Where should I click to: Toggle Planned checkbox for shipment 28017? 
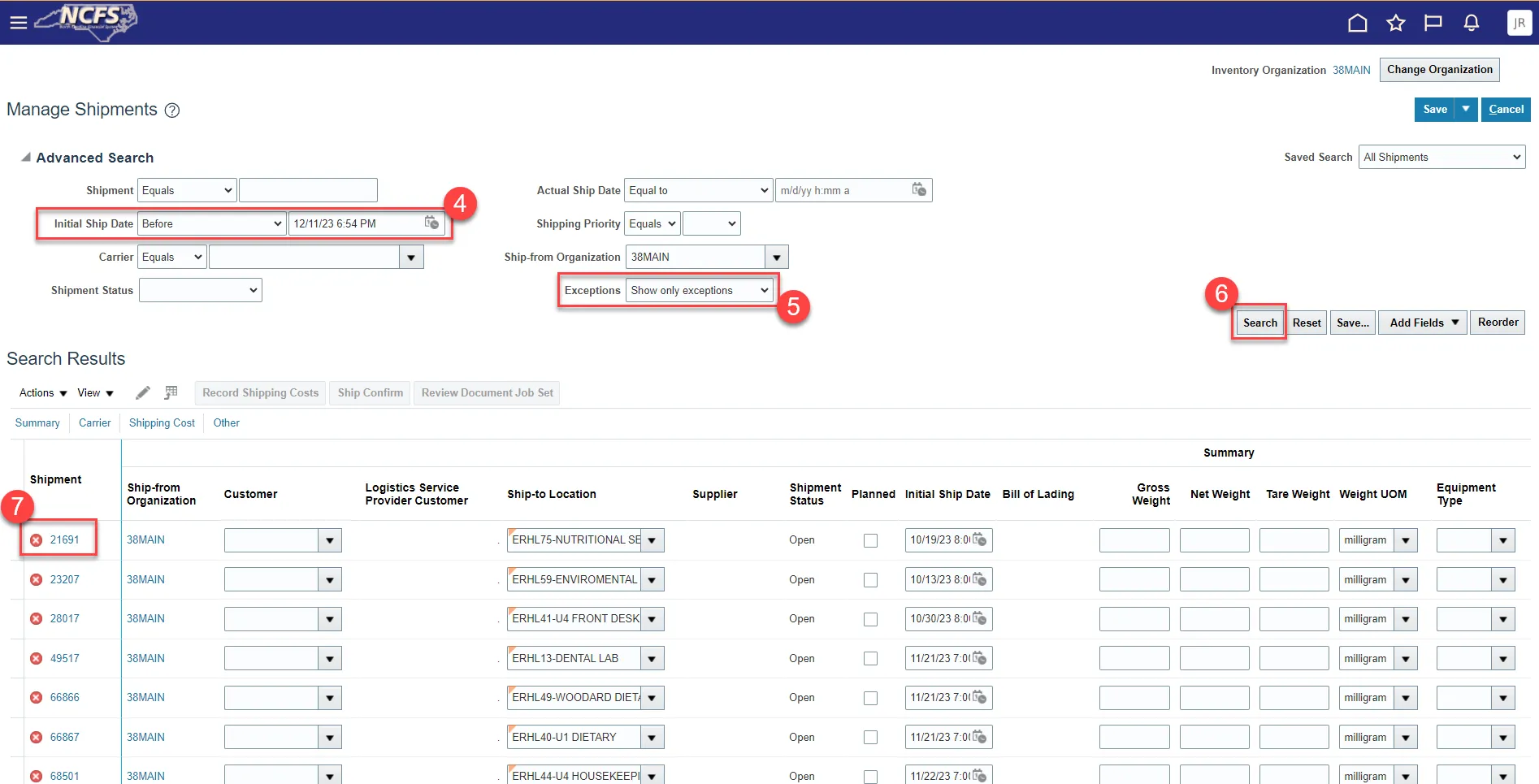(x=870, y=619)
